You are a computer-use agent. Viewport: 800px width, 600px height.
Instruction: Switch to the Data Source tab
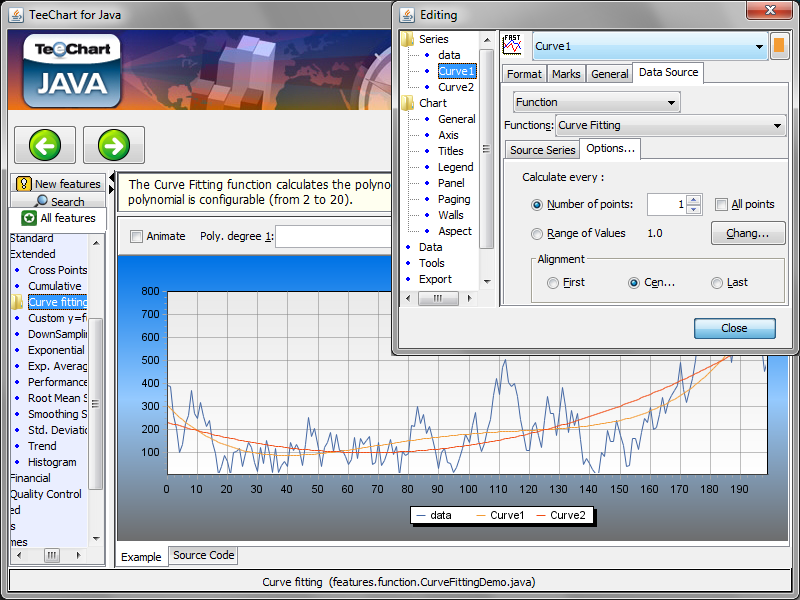tap(668, 72)
